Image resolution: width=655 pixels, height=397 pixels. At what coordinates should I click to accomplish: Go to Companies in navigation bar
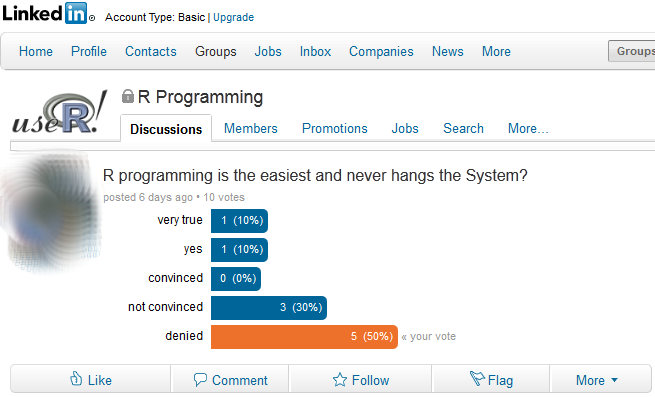click(x=381, y=51)
